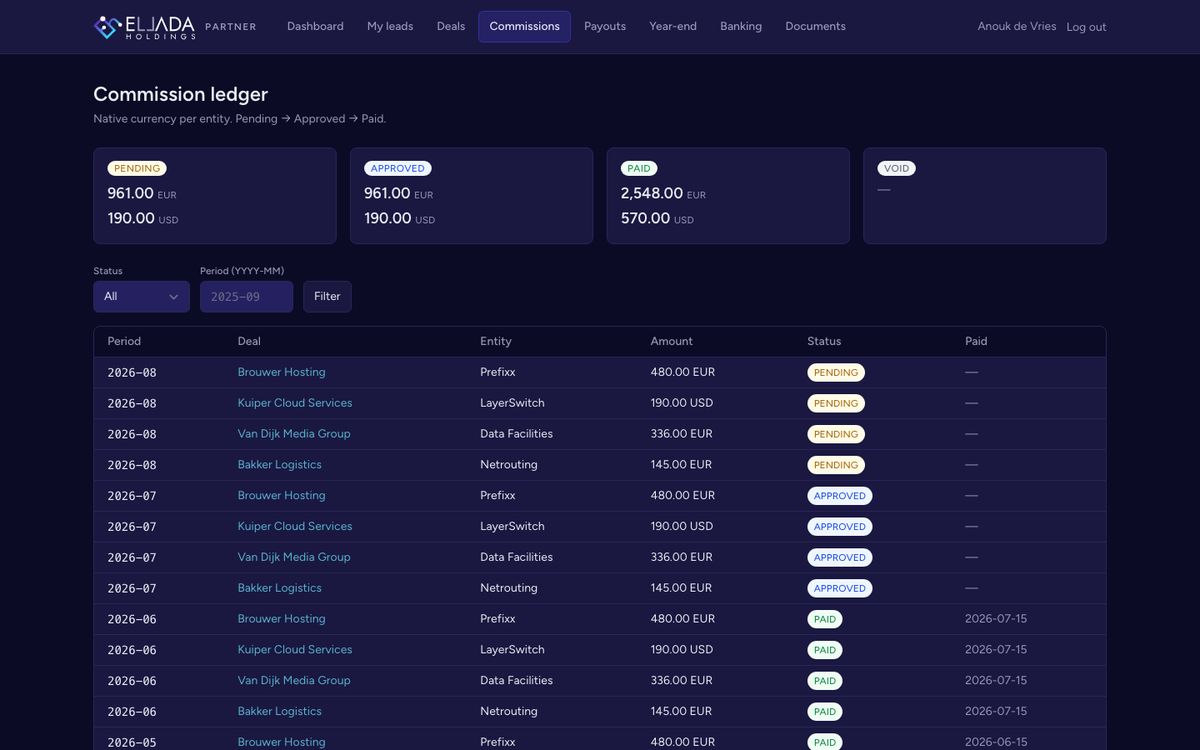Click the PENDING badge in the summary card
The width and height of the screenshot is (1200, 750).
click(x=137, y=169)
